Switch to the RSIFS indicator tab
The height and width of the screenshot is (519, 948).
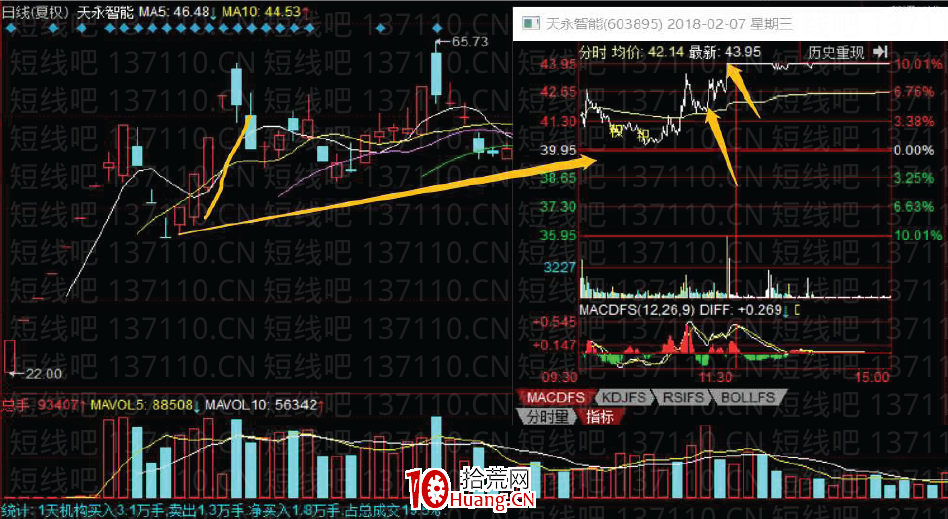[x=683, y=397]
